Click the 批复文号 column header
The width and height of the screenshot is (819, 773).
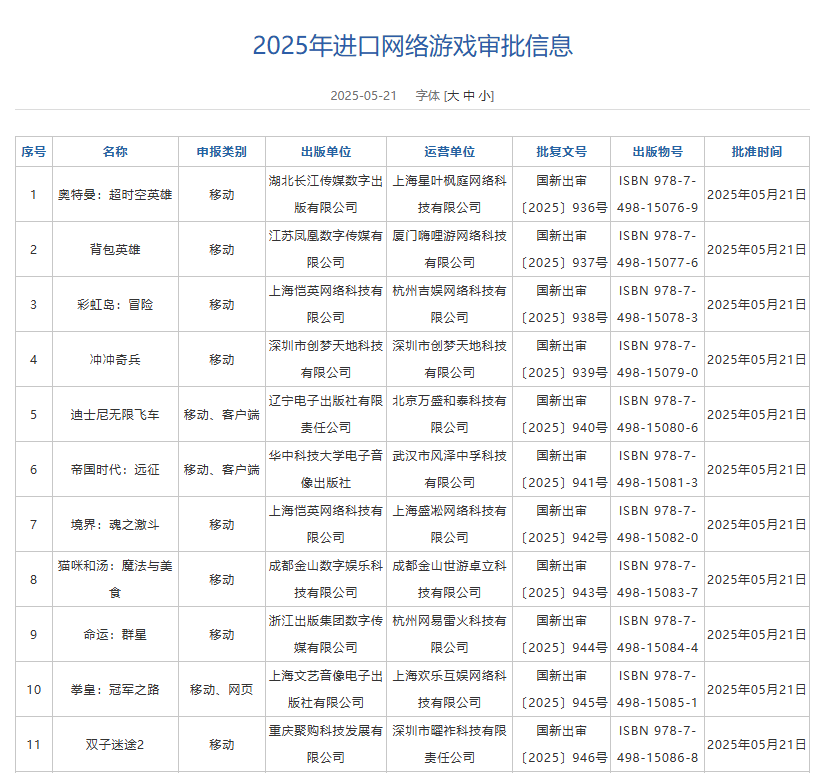coord(561,151)
